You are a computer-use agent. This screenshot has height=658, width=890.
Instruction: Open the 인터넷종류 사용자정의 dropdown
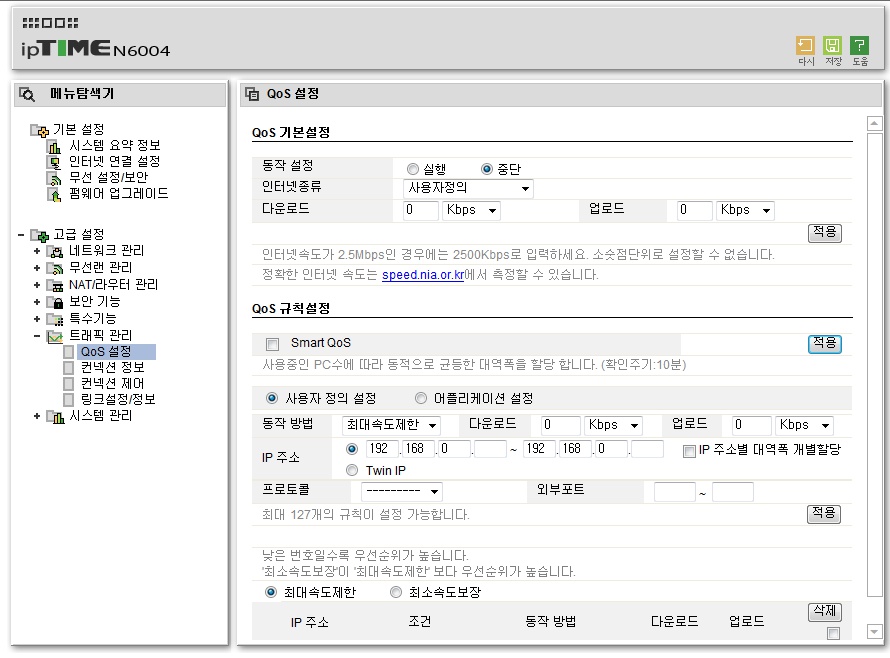pyautogui.click(x=468, y=188)
